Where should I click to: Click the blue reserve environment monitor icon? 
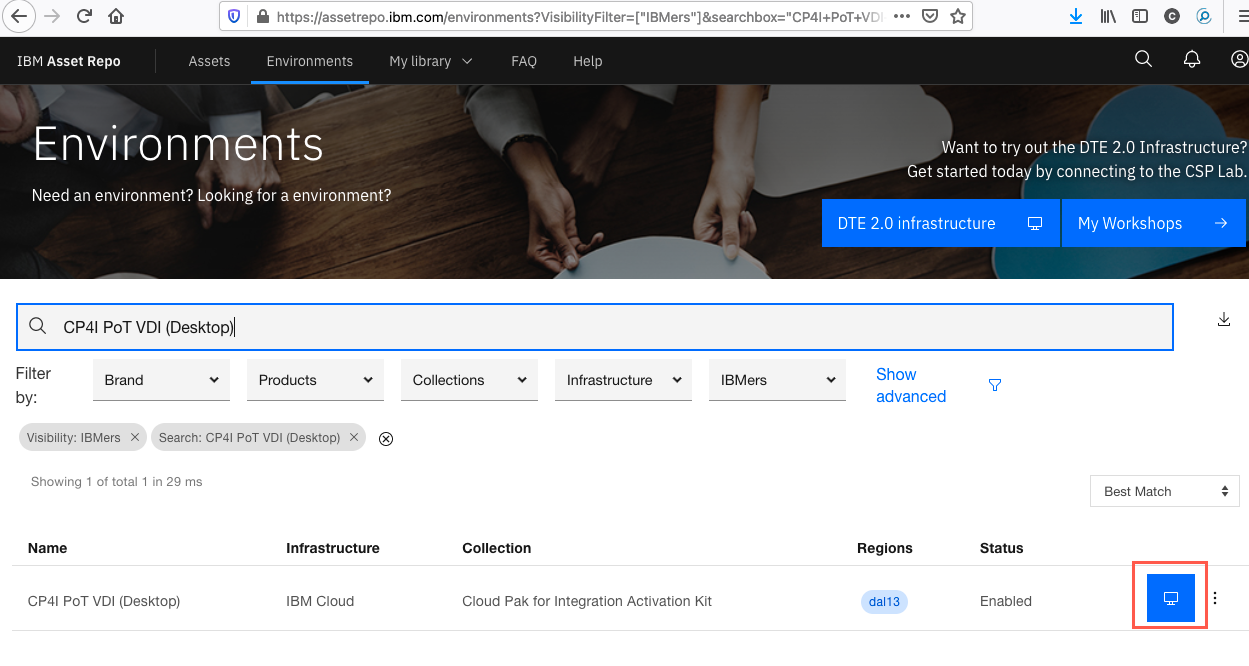pos(1171,598)
